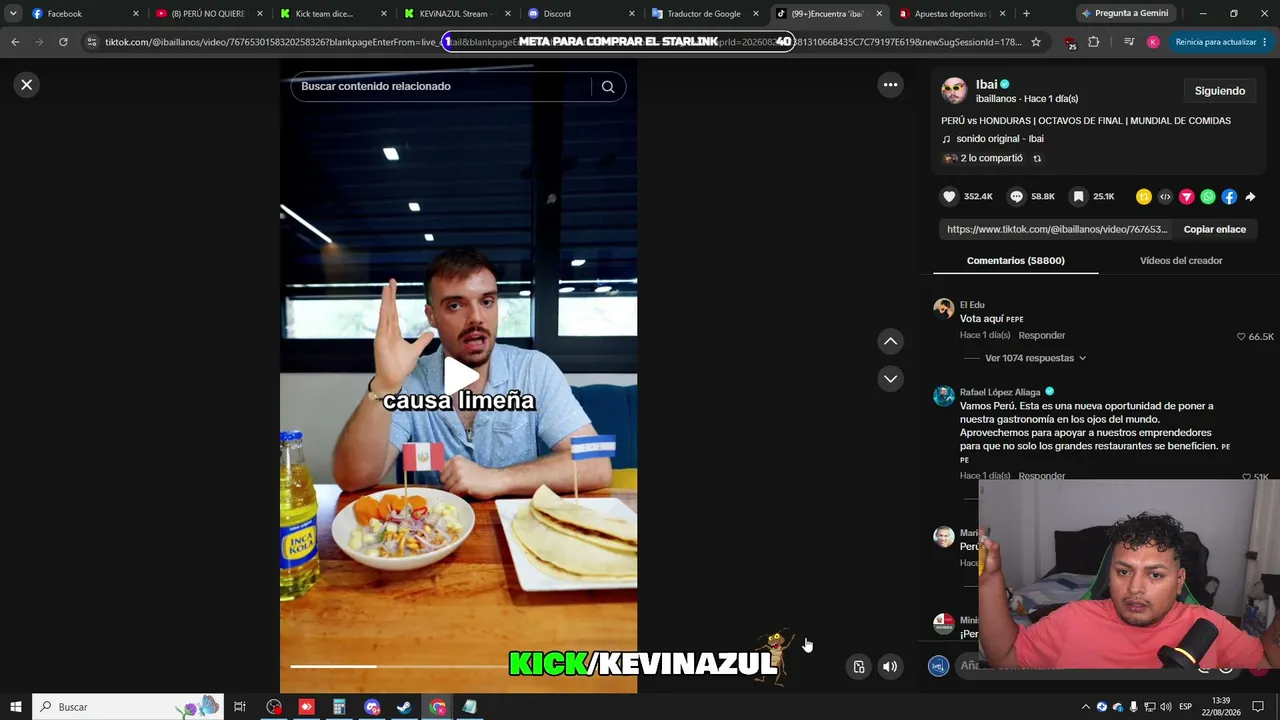Switch to KEVINAZUL Stream tab

click(458, 14)
